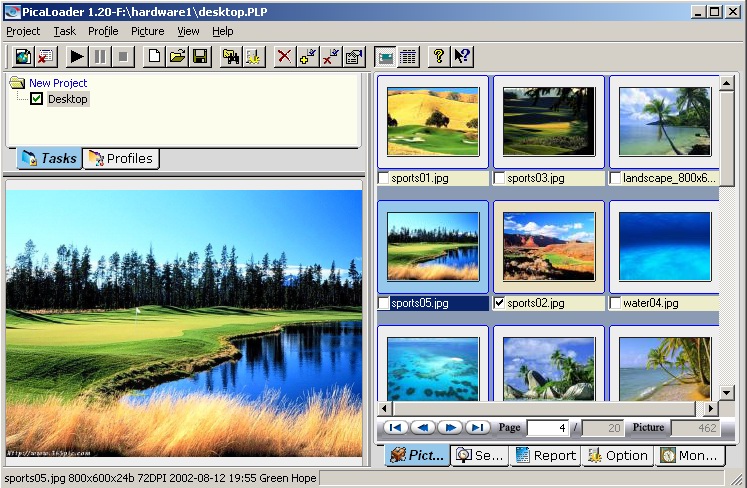This screenshot has width=747, height=488.
Task: Click the Stop task toolbar button
Action: pyautogui.click(x=123, y=56)
